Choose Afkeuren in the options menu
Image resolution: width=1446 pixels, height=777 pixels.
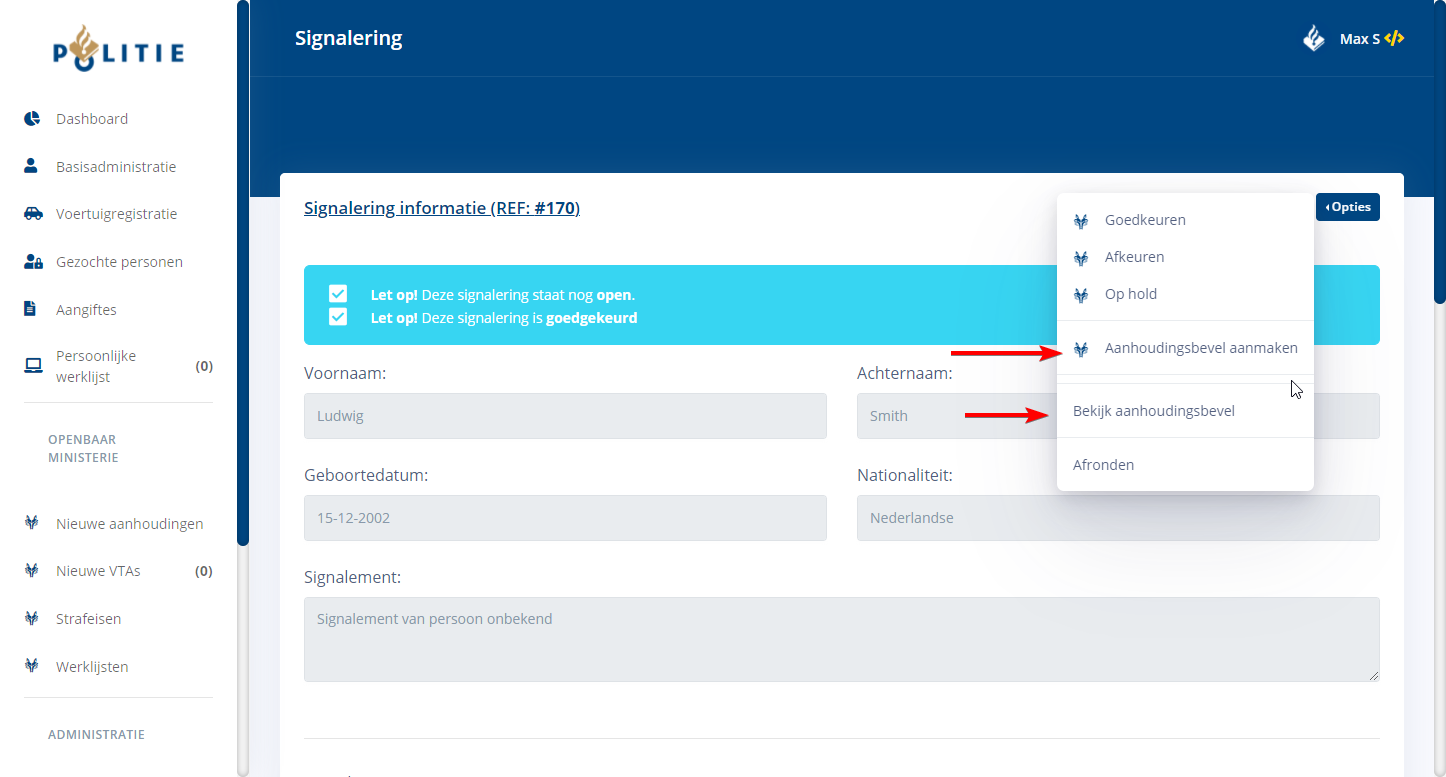(1134, 257)
